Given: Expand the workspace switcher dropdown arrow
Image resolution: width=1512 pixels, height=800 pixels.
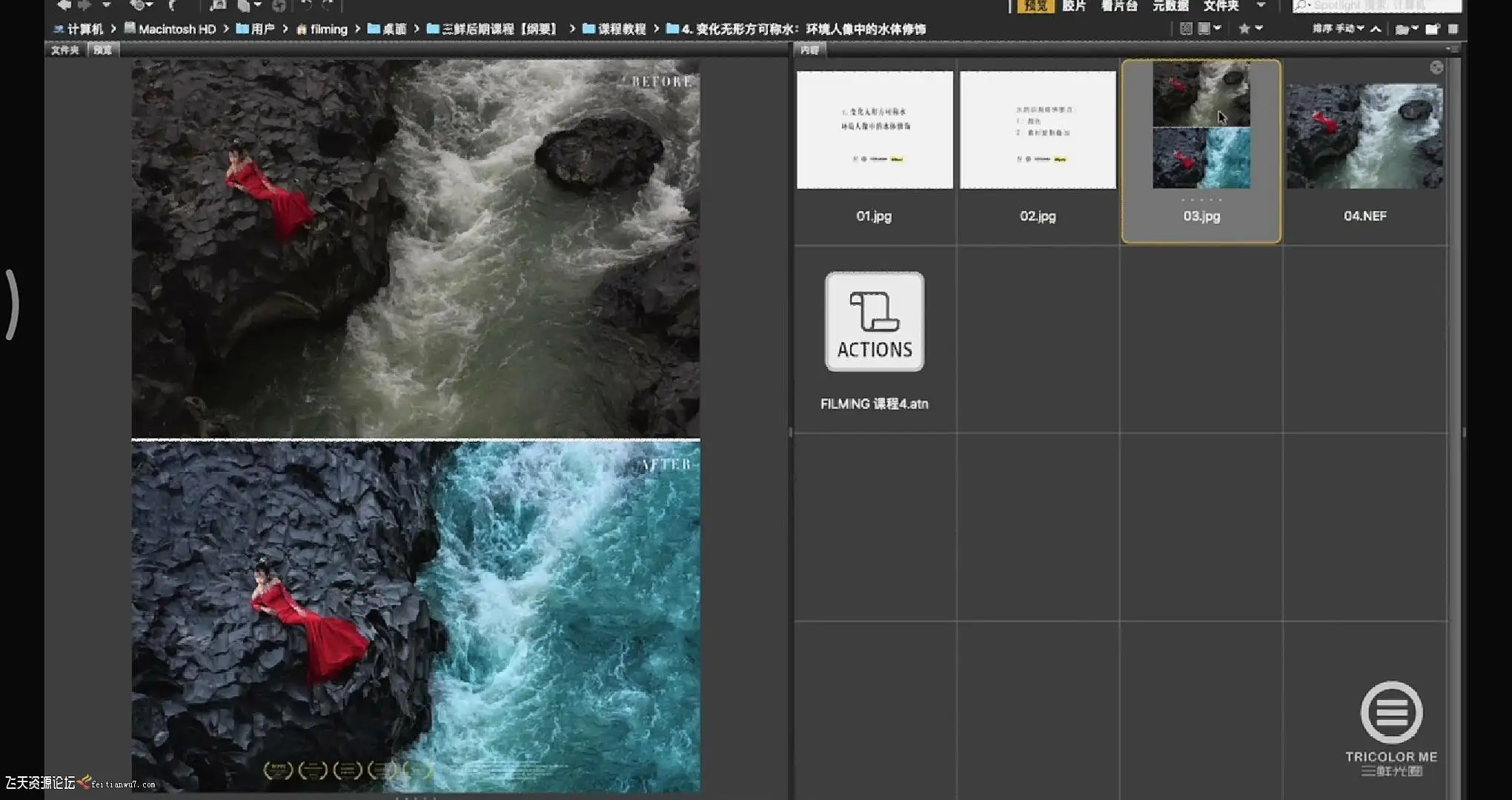Looking at the screenshot, I should 1261,5.
